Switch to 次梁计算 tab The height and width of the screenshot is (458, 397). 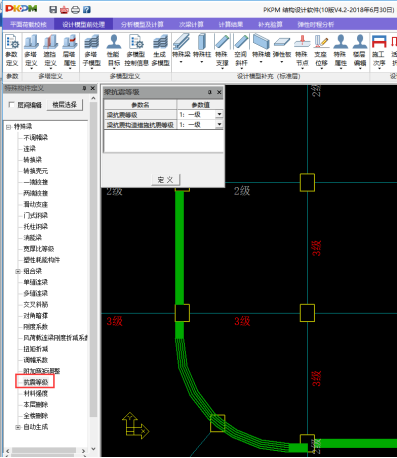click(x=191, y=24)
